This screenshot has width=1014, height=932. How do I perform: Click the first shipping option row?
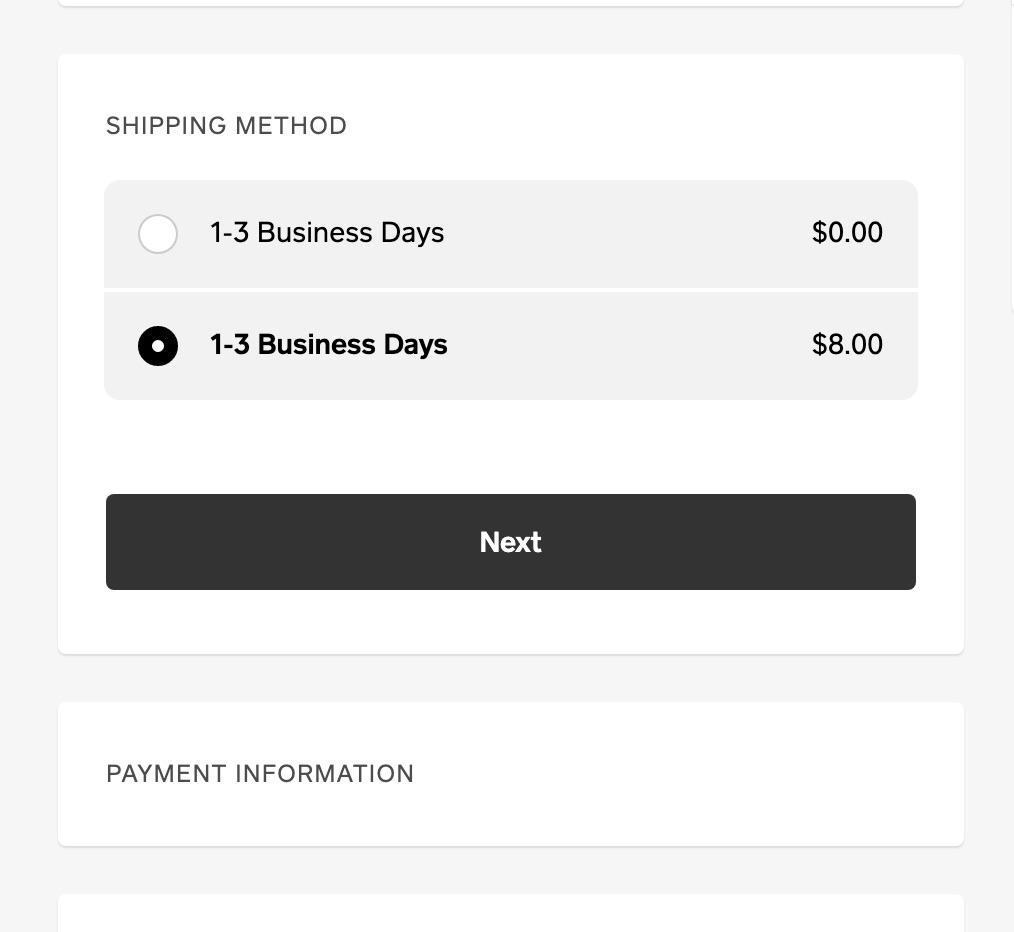510,233
